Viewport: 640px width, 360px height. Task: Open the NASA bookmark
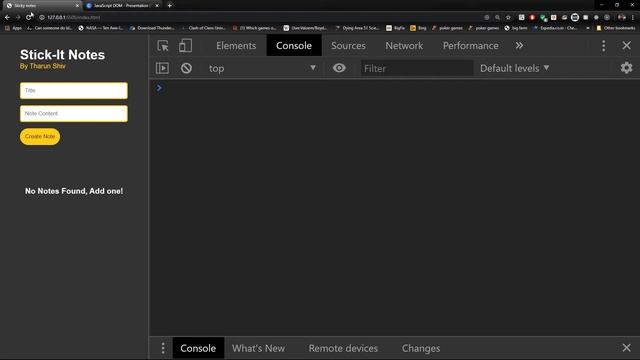click(x=100, y=28)
